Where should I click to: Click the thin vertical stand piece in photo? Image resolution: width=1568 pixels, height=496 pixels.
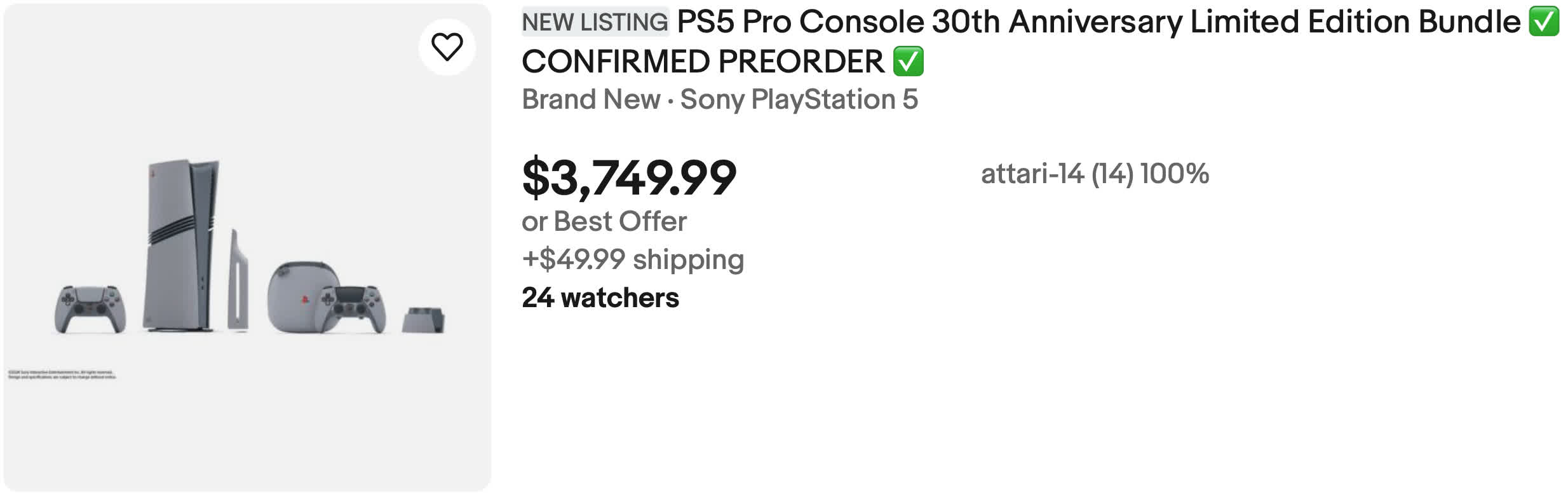click(238, 283)
